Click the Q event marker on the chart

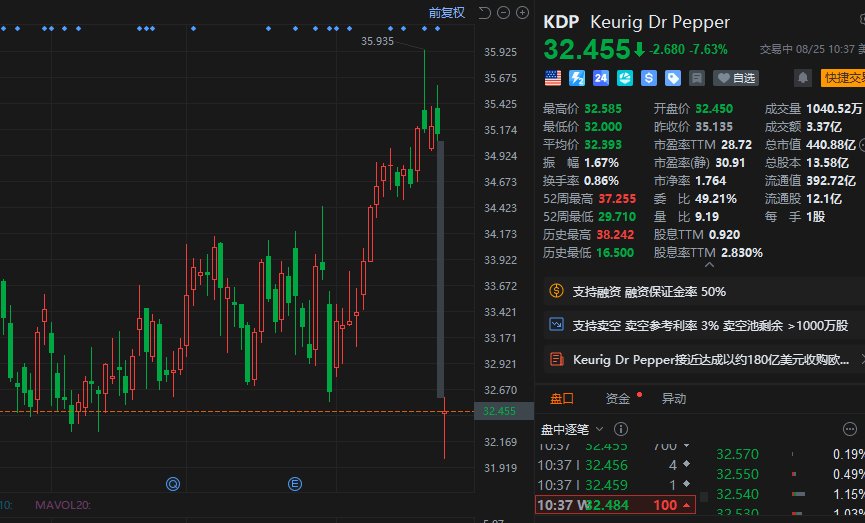(x=173, y=484)
